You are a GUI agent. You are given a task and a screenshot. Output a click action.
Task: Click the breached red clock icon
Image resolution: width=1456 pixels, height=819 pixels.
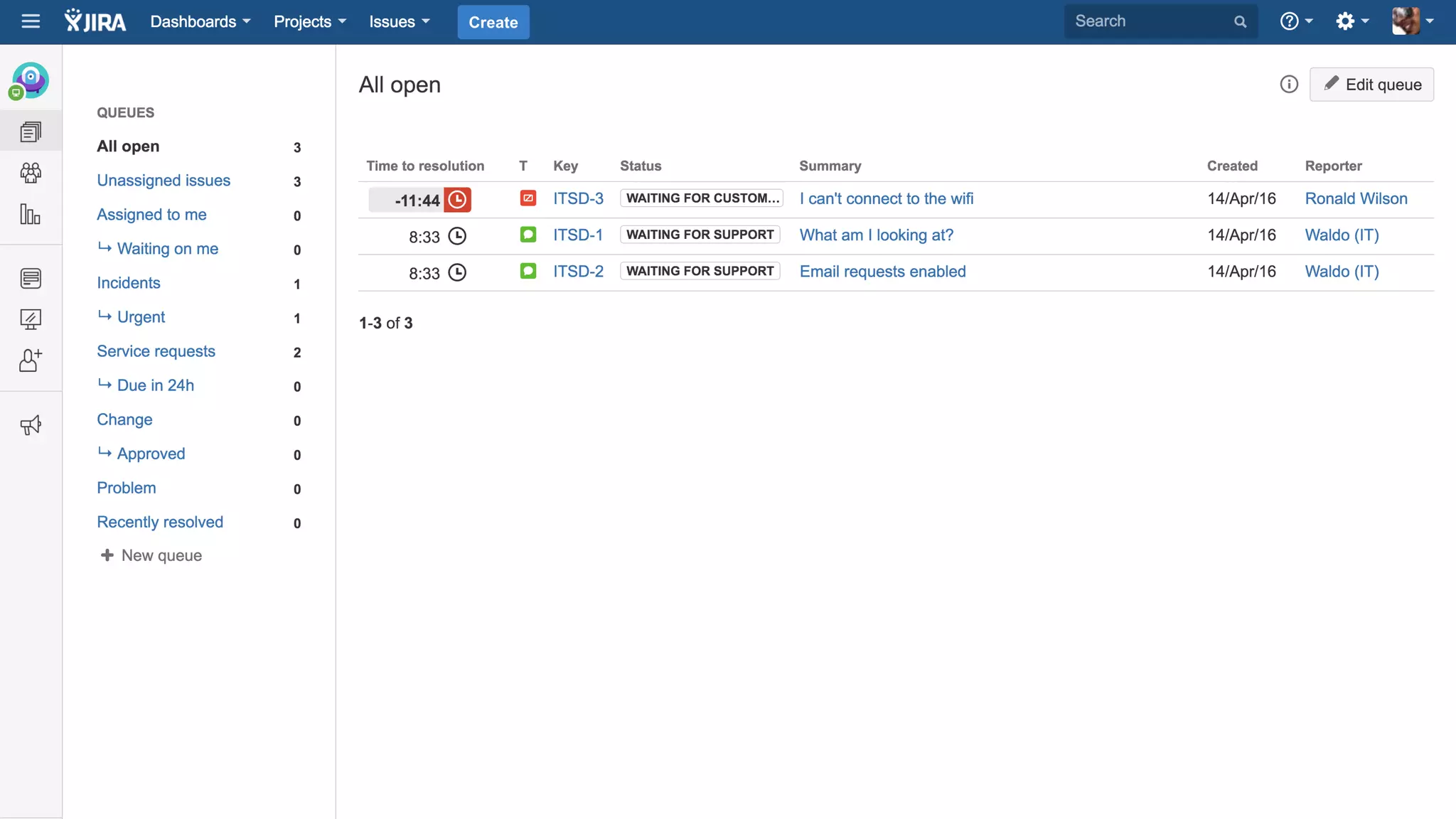(458, 200)
